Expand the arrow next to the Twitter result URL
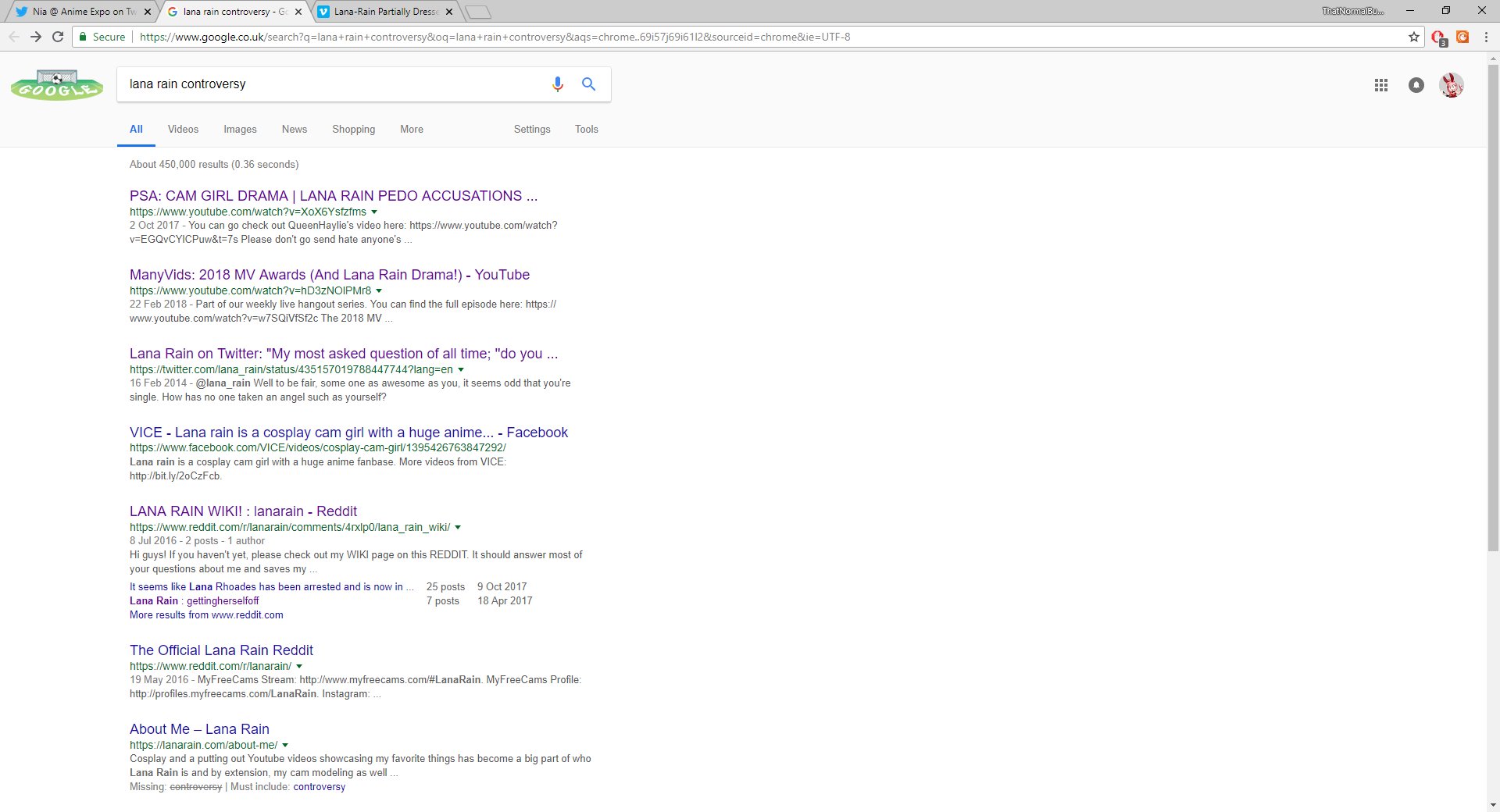Image resolution: width=1500 pixels, height=812 pixels. click(461, 370)
